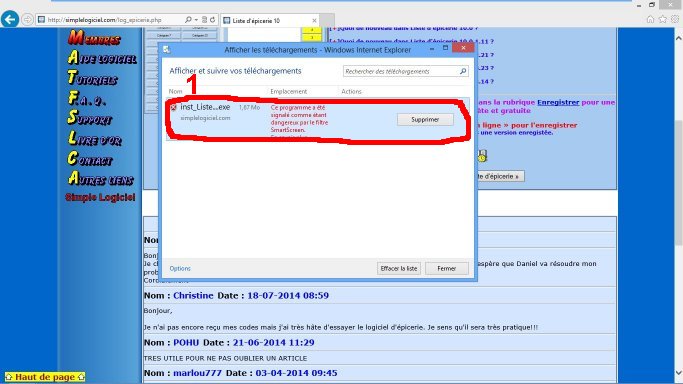Open the Contact sidebar item

90,158
